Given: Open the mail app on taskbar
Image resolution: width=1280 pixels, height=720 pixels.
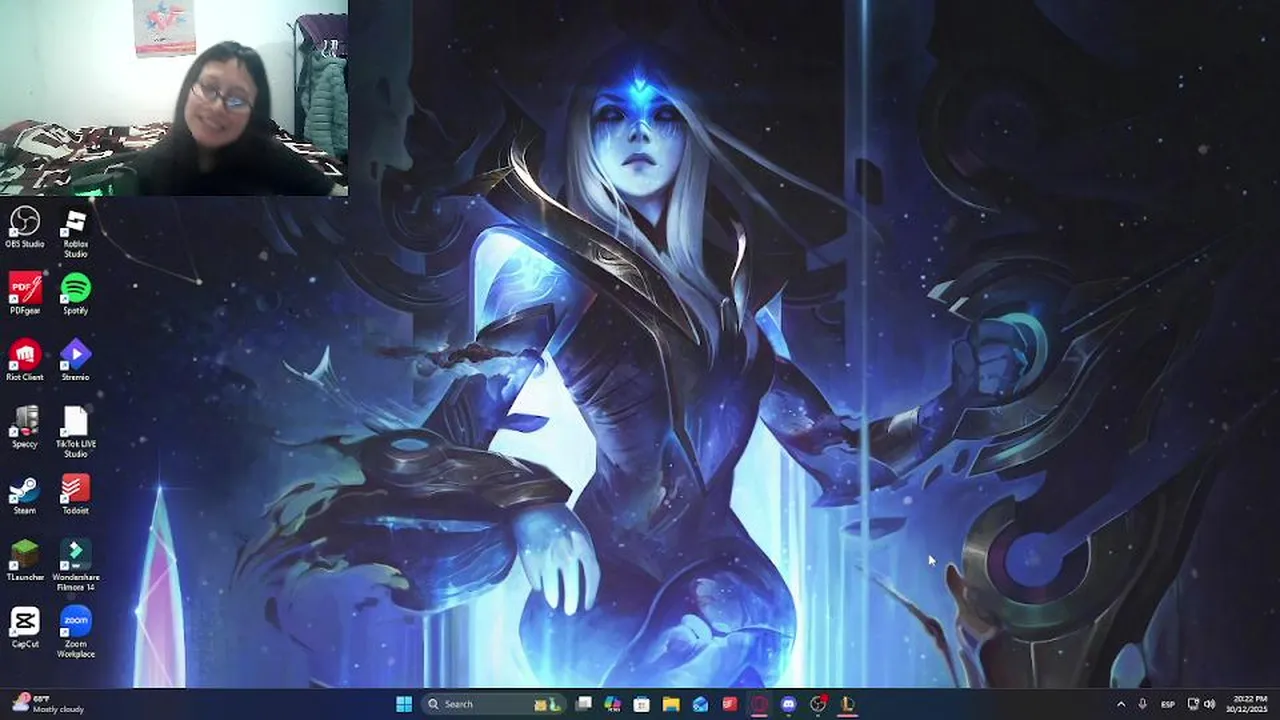Looking at the screenshot, I should pyautogui.click(x=701, y=704).
